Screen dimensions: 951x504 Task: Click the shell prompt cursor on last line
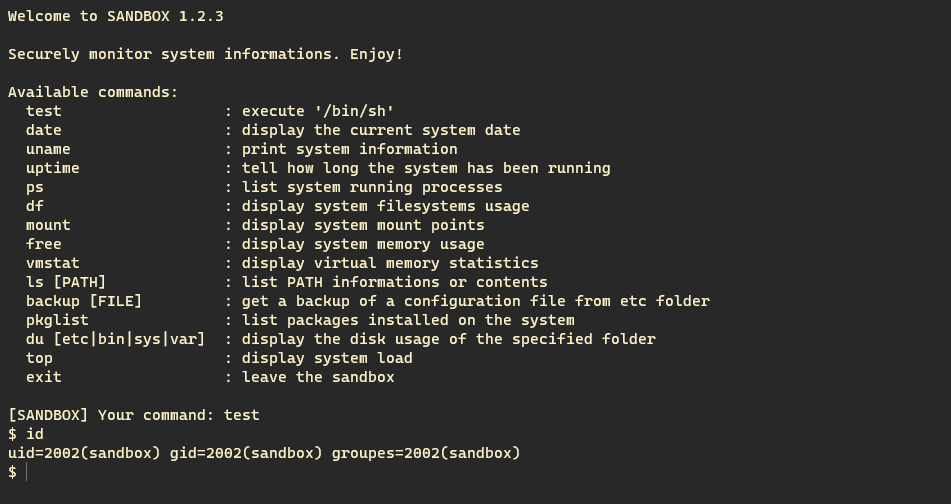click(27, 472)
